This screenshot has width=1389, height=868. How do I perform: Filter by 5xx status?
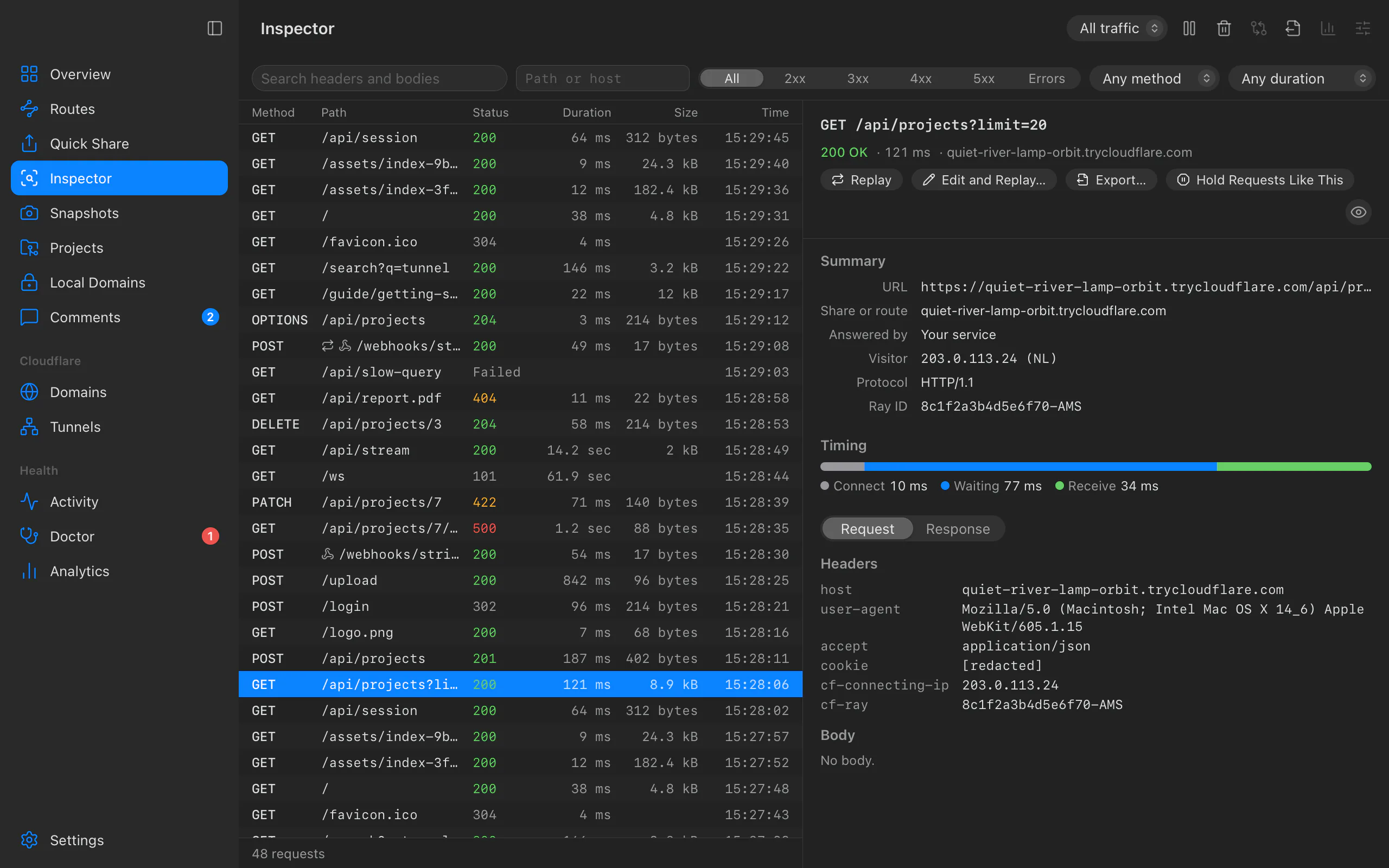click(x=984, y=78)
